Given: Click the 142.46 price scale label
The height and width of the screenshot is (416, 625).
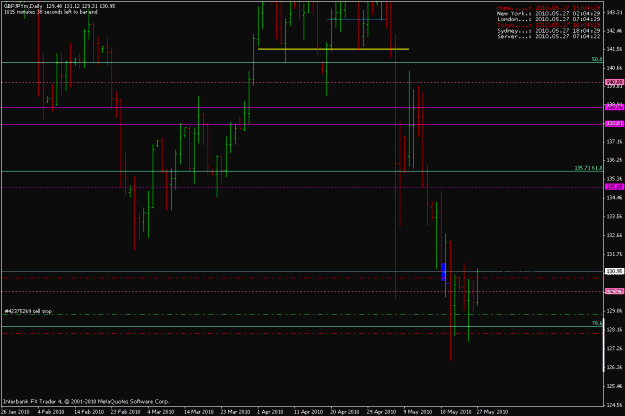Looking at the screenshot, I should 614,31.
